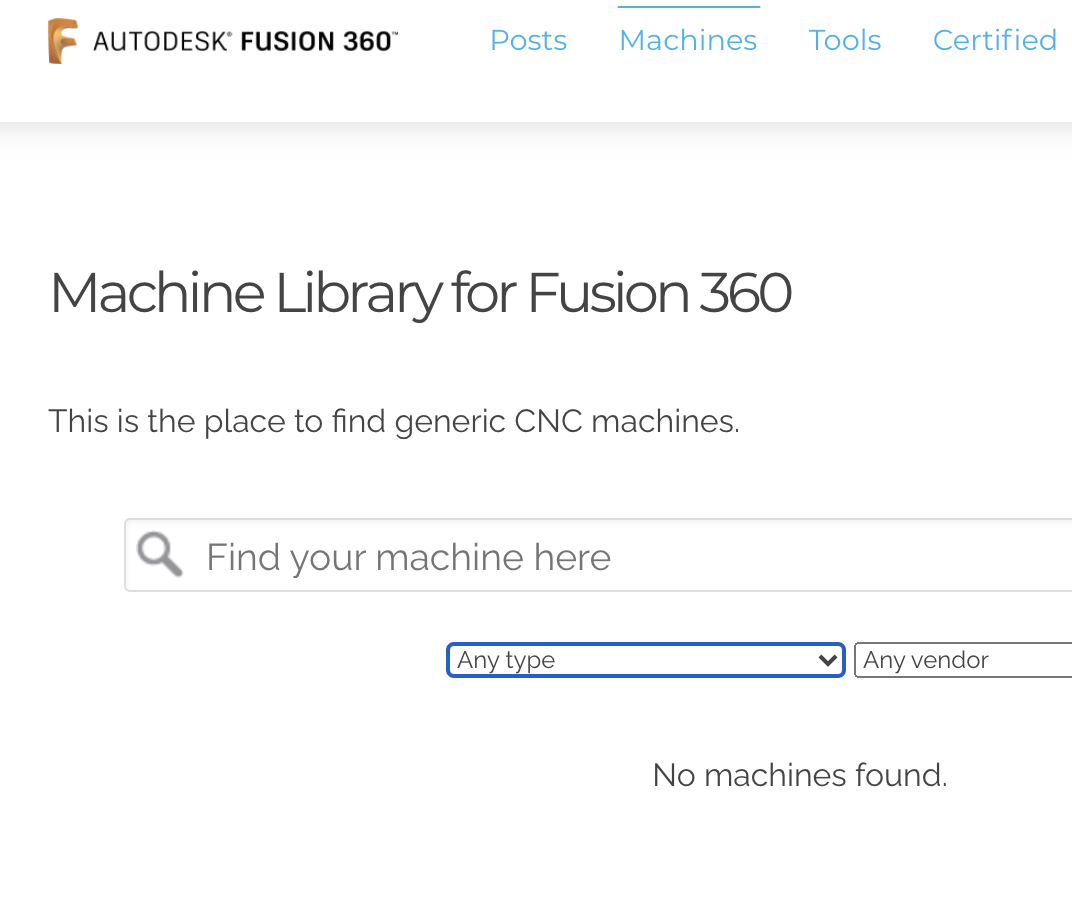Open the Certified page from the navigation
Image resolution: width=1072 pixels, height=902 pixels.
pos(994,40)
